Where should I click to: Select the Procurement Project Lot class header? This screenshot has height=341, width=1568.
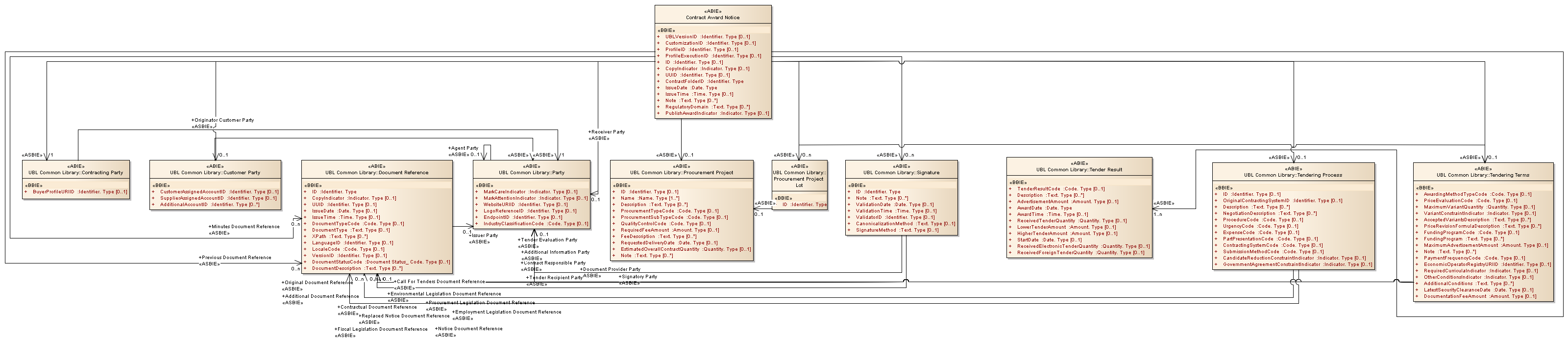(x=799, y=179)
